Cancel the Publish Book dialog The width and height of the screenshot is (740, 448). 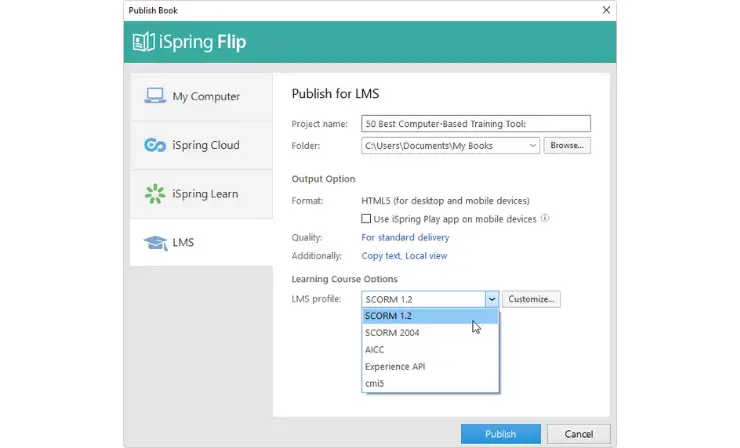pos(579,434)
